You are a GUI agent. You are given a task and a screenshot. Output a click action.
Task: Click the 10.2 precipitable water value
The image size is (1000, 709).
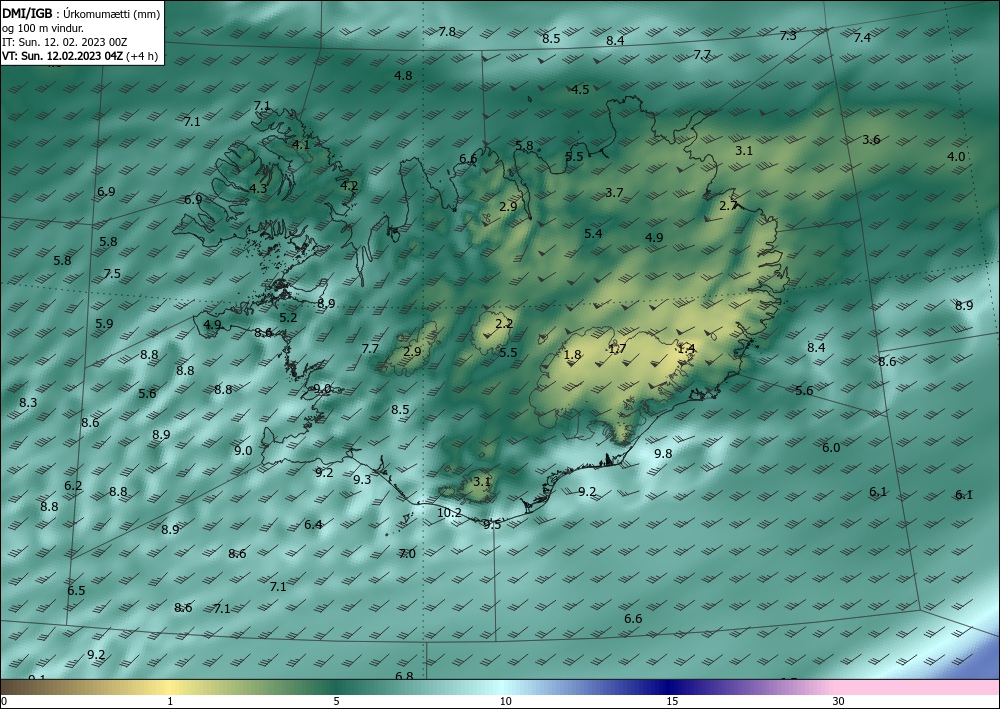449,512
